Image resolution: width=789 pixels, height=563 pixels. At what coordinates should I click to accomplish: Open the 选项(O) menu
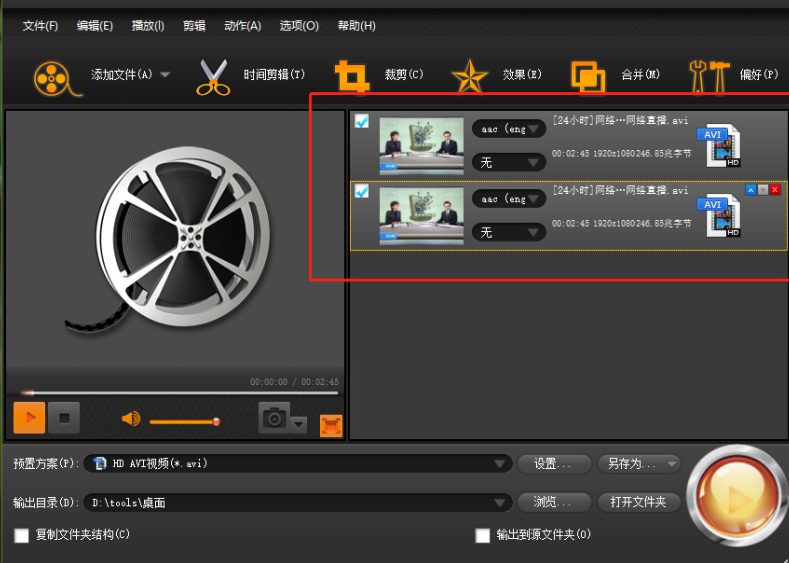click(x=299, y=26)
